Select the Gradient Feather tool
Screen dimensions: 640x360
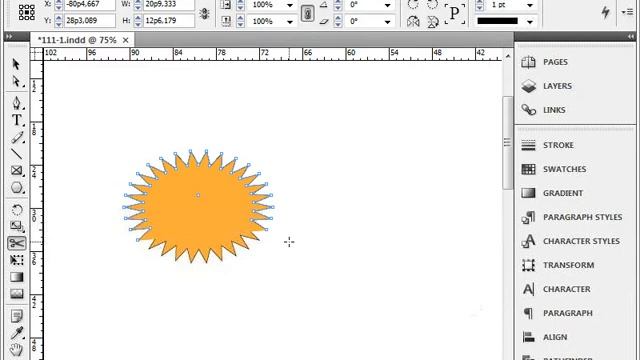pyautogui.click(x=16, y=294)
